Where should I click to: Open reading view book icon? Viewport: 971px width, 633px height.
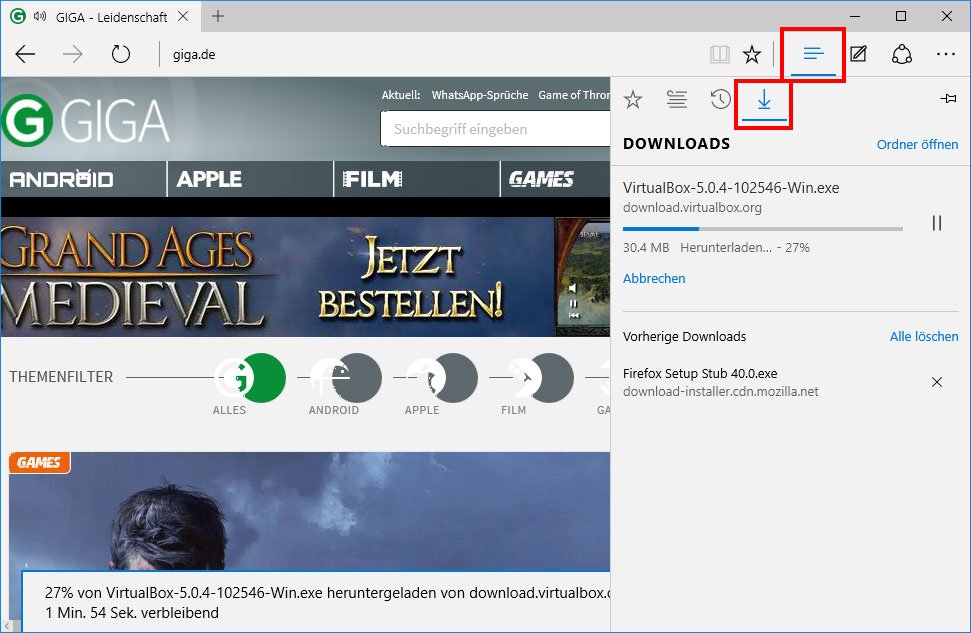pyautogui.click(x=720, y=55)
